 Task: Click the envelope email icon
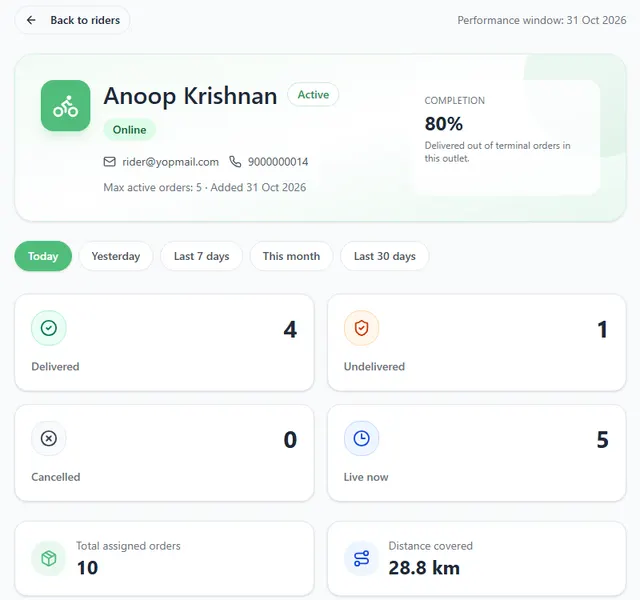pos(109,162)
